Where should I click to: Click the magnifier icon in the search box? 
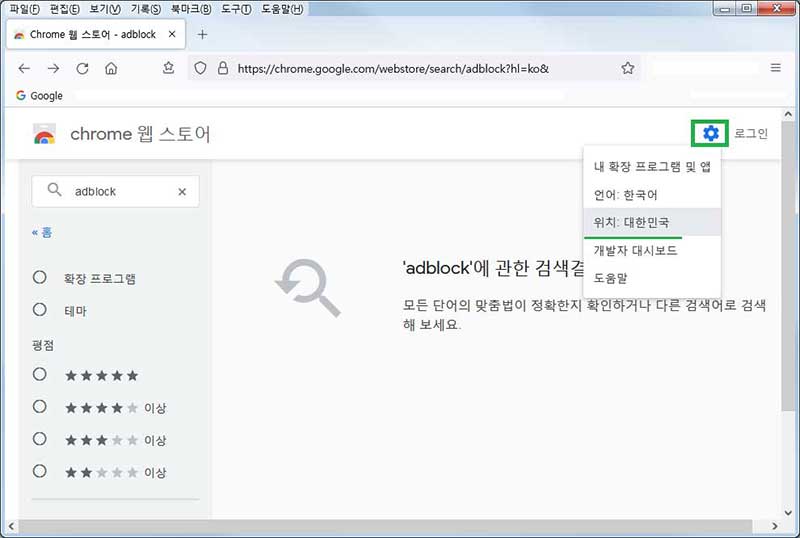(x=55, y=190)
